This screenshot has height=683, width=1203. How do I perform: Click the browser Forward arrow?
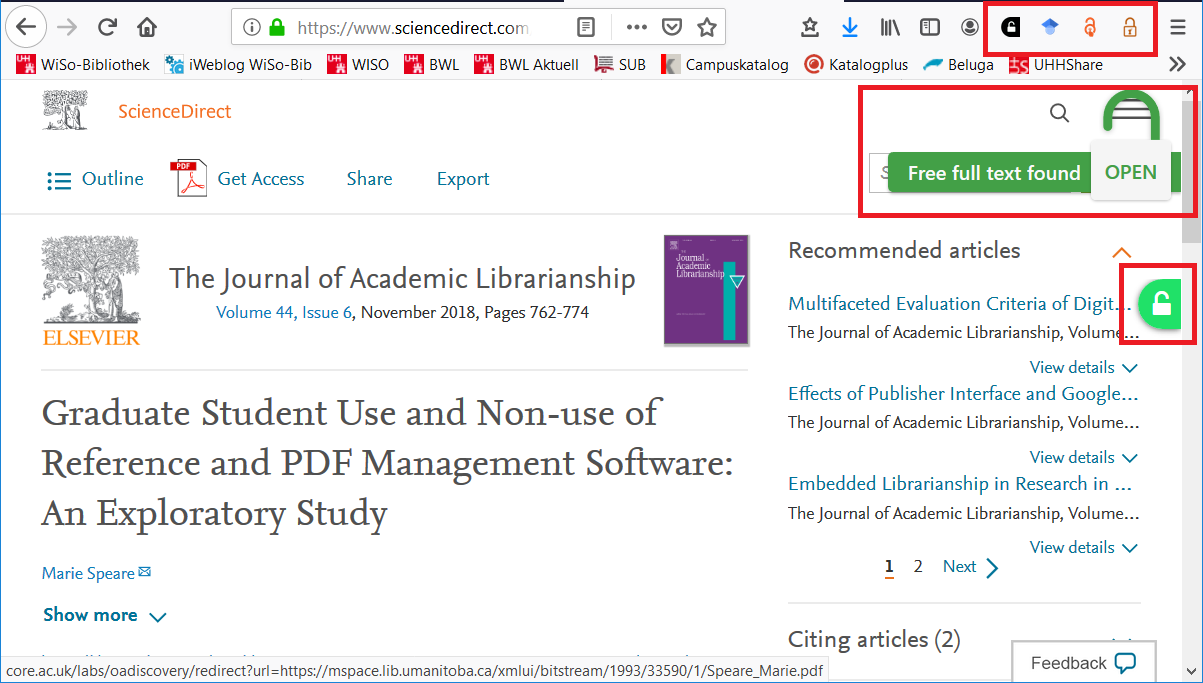67,27
